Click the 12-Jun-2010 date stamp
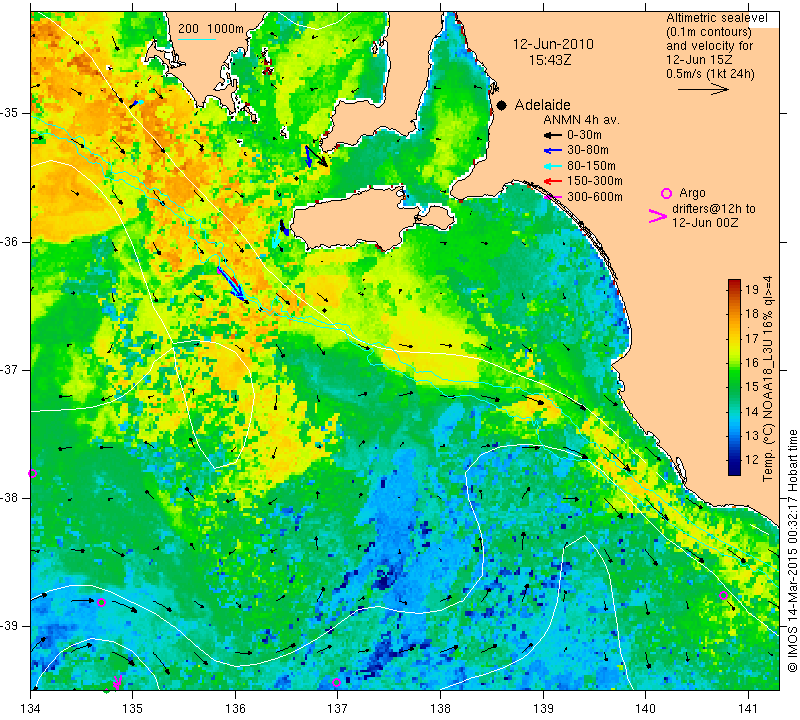The image size is (800, 720). pyautogui.click(x=553, y=44)
